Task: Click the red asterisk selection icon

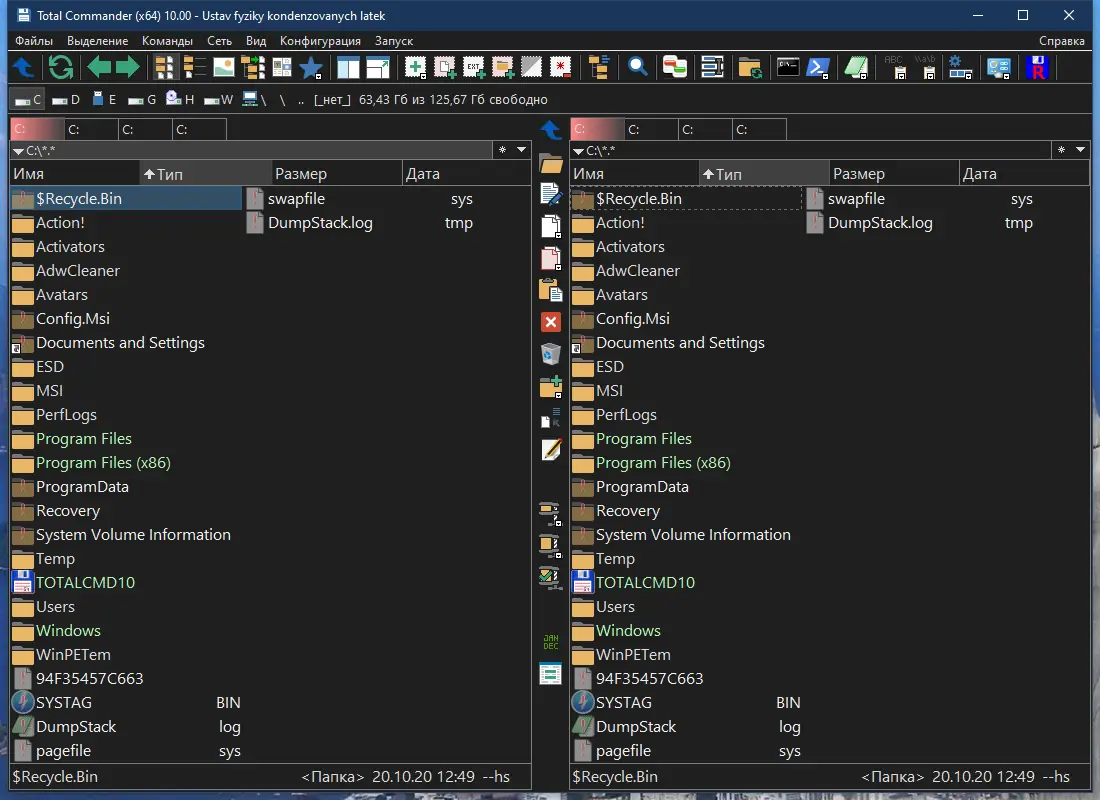Action: 561,67
